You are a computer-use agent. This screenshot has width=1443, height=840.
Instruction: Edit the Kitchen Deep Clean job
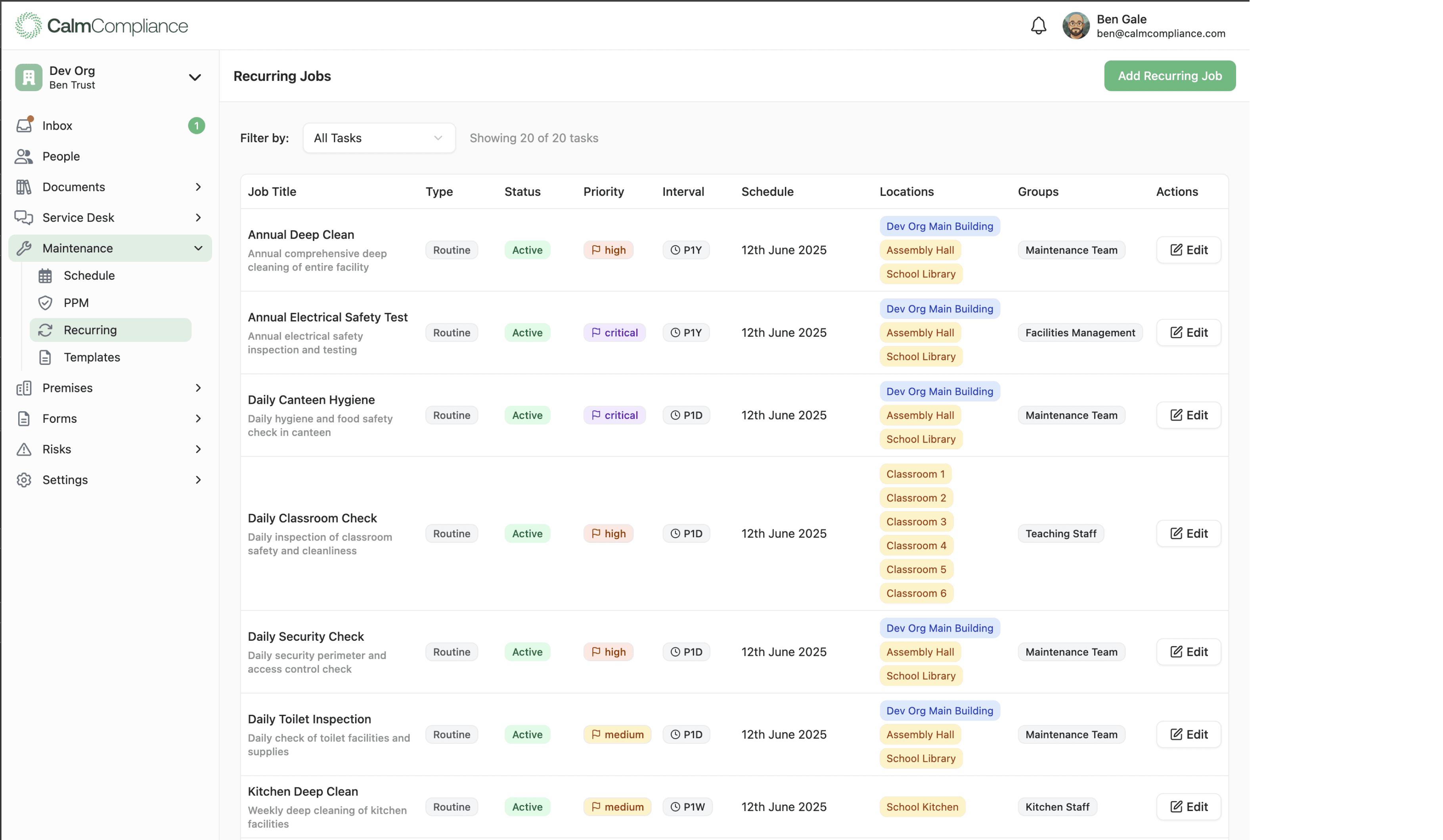point(1188,806)
